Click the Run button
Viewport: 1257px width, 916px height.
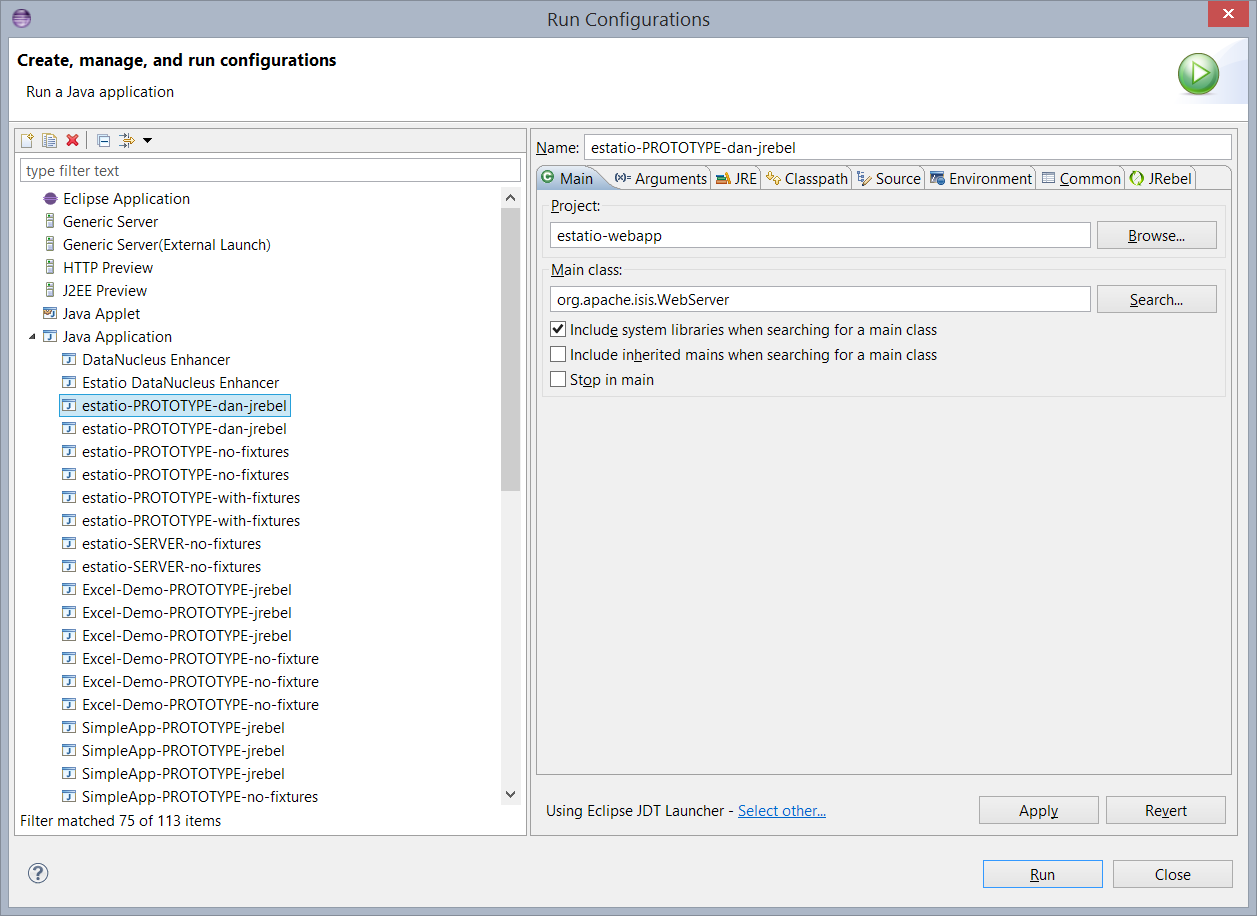1042,874
